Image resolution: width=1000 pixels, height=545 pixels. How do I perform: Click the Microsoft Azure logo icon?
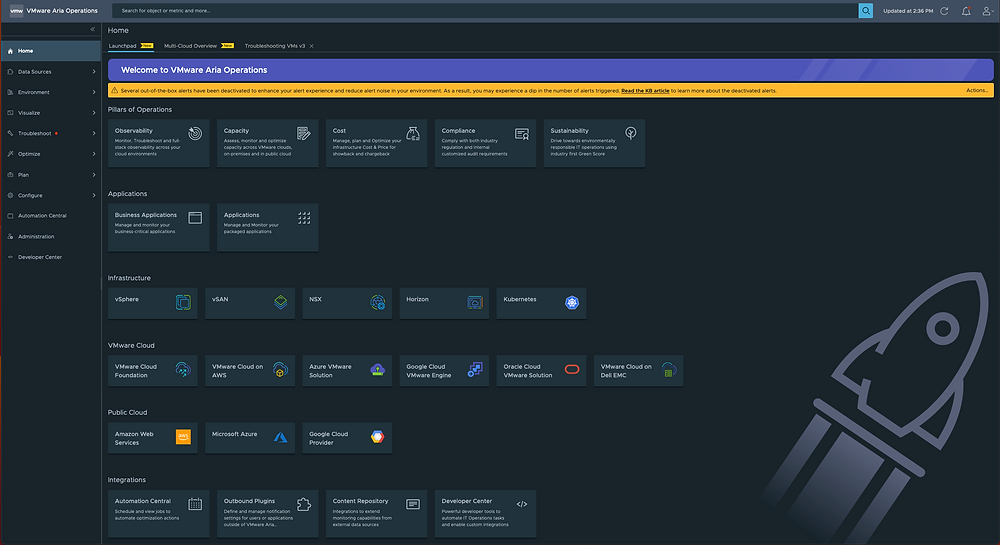tap(281, 437)
